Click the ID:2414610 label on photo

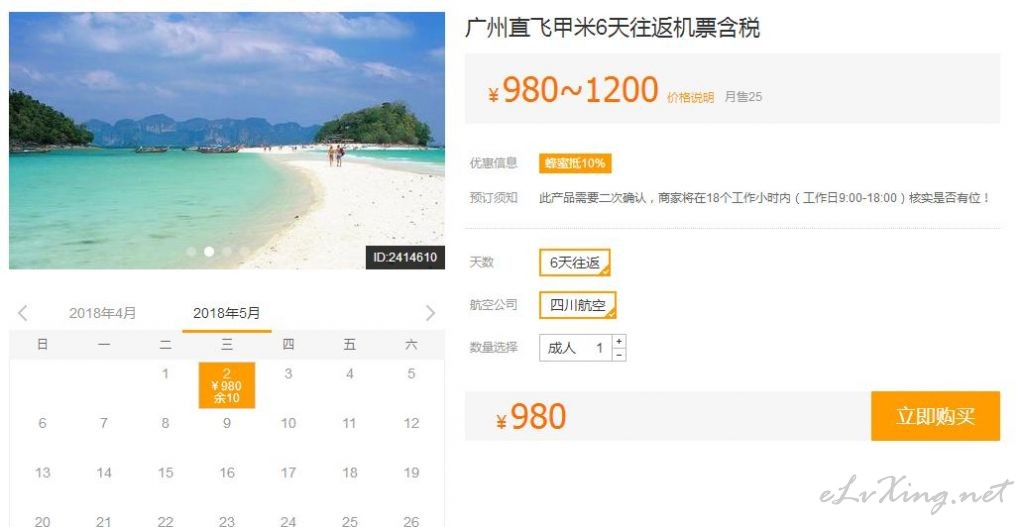pyautogui.click(x=405, y=257)
